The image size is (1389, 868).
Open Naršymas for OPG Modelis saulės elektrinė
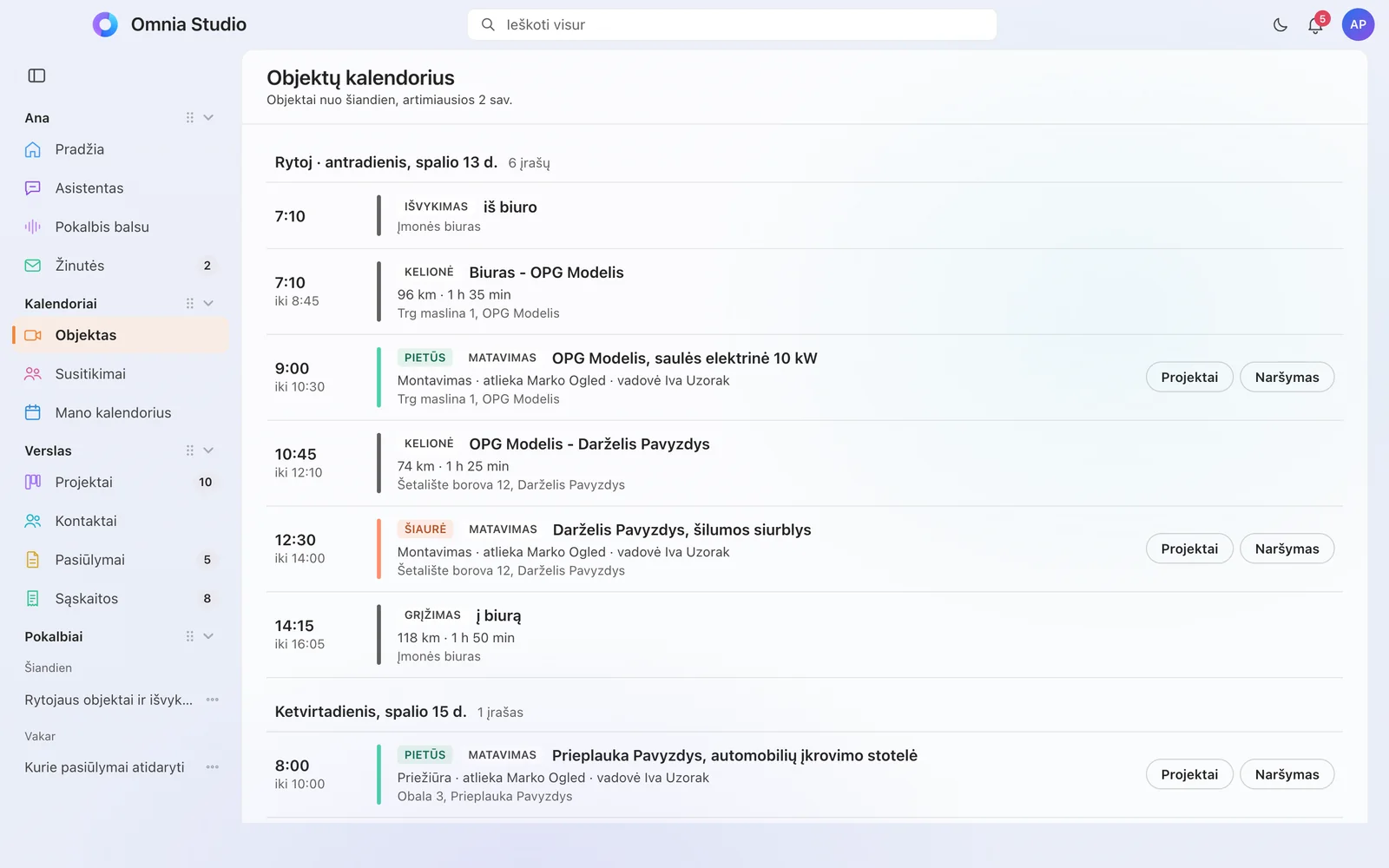1287,377
